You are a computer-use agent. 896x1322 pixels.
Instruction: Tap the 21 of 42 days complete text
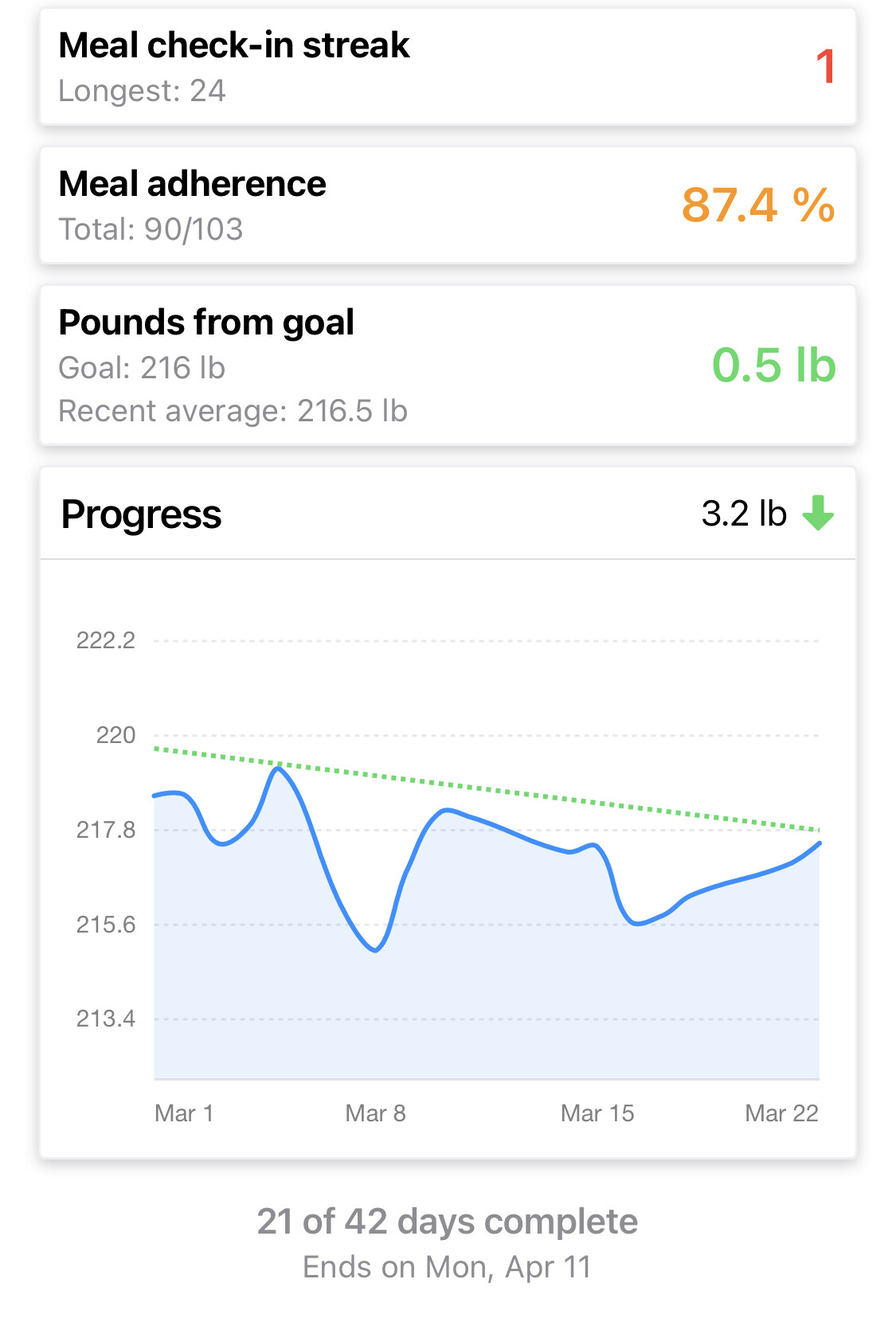[448, 1222]
